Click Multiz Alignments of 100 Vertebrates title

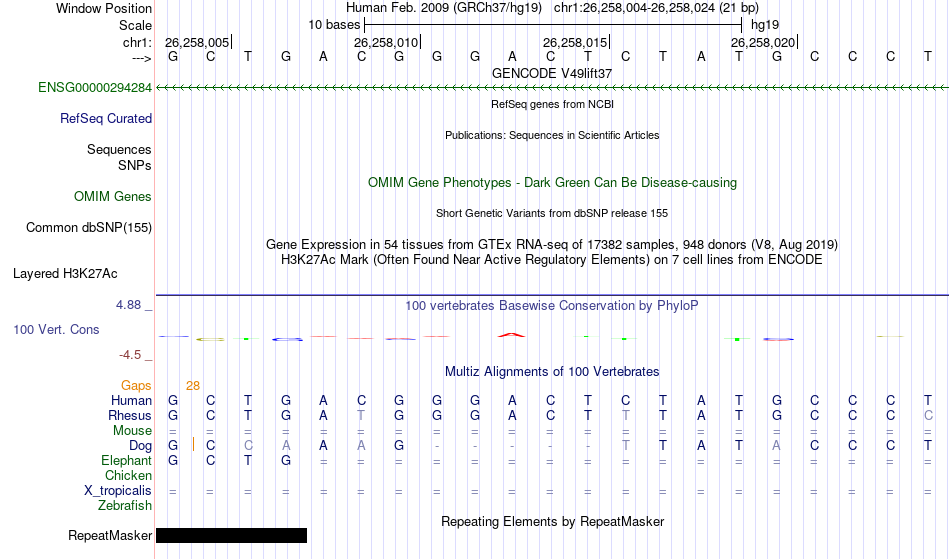[552, 371]
